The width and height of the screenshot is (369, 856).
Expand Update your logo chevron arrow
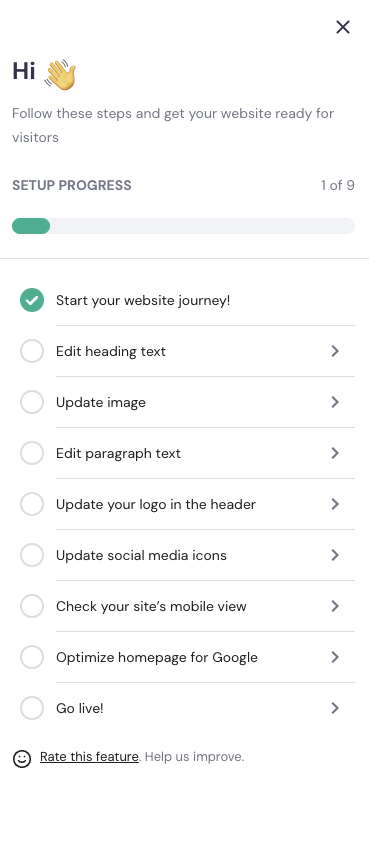tap(335, 504)
